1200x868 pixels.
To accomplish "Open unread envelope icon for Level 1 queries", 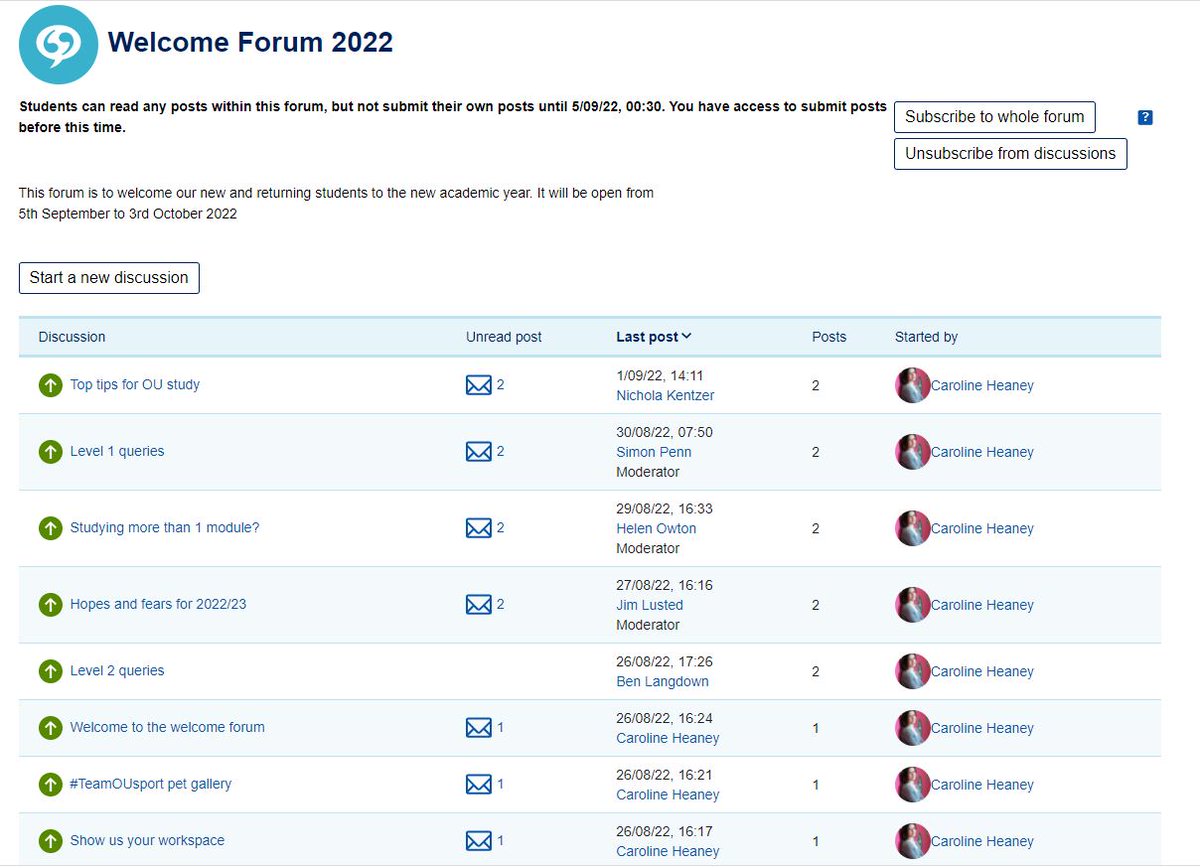I will coord(479,452).
